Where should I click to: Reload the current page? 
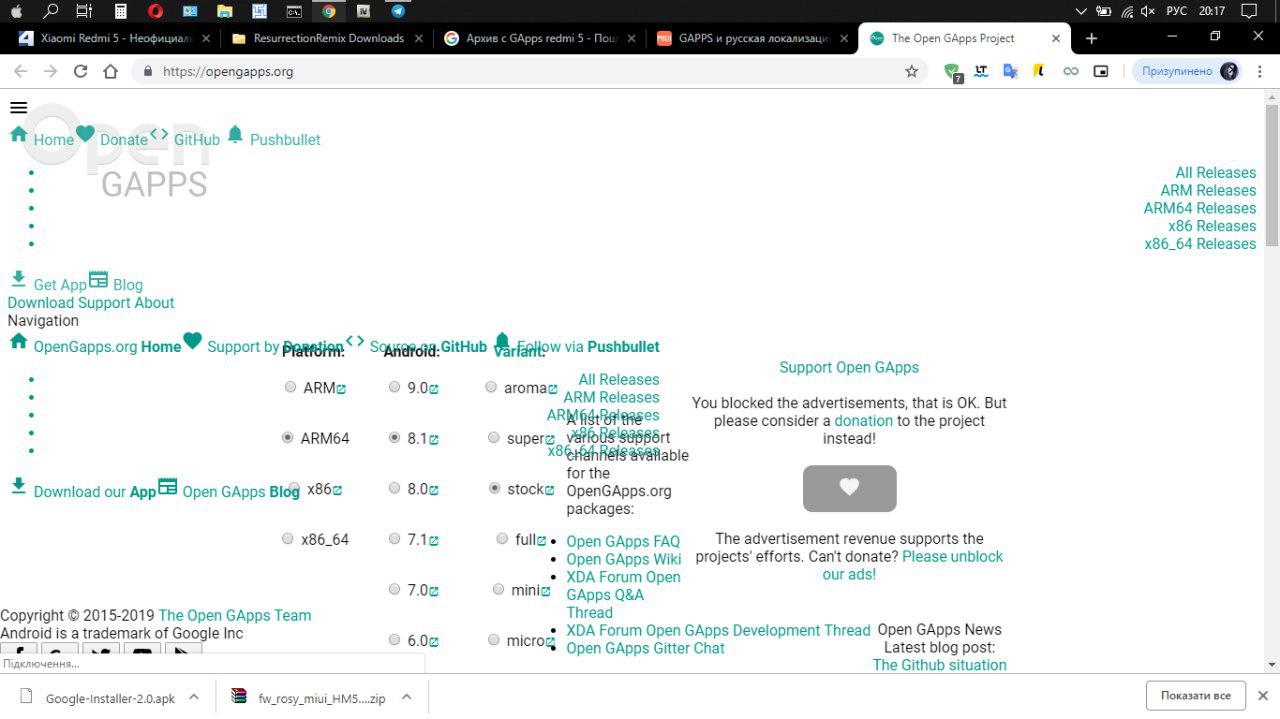[x=80, y=71]
